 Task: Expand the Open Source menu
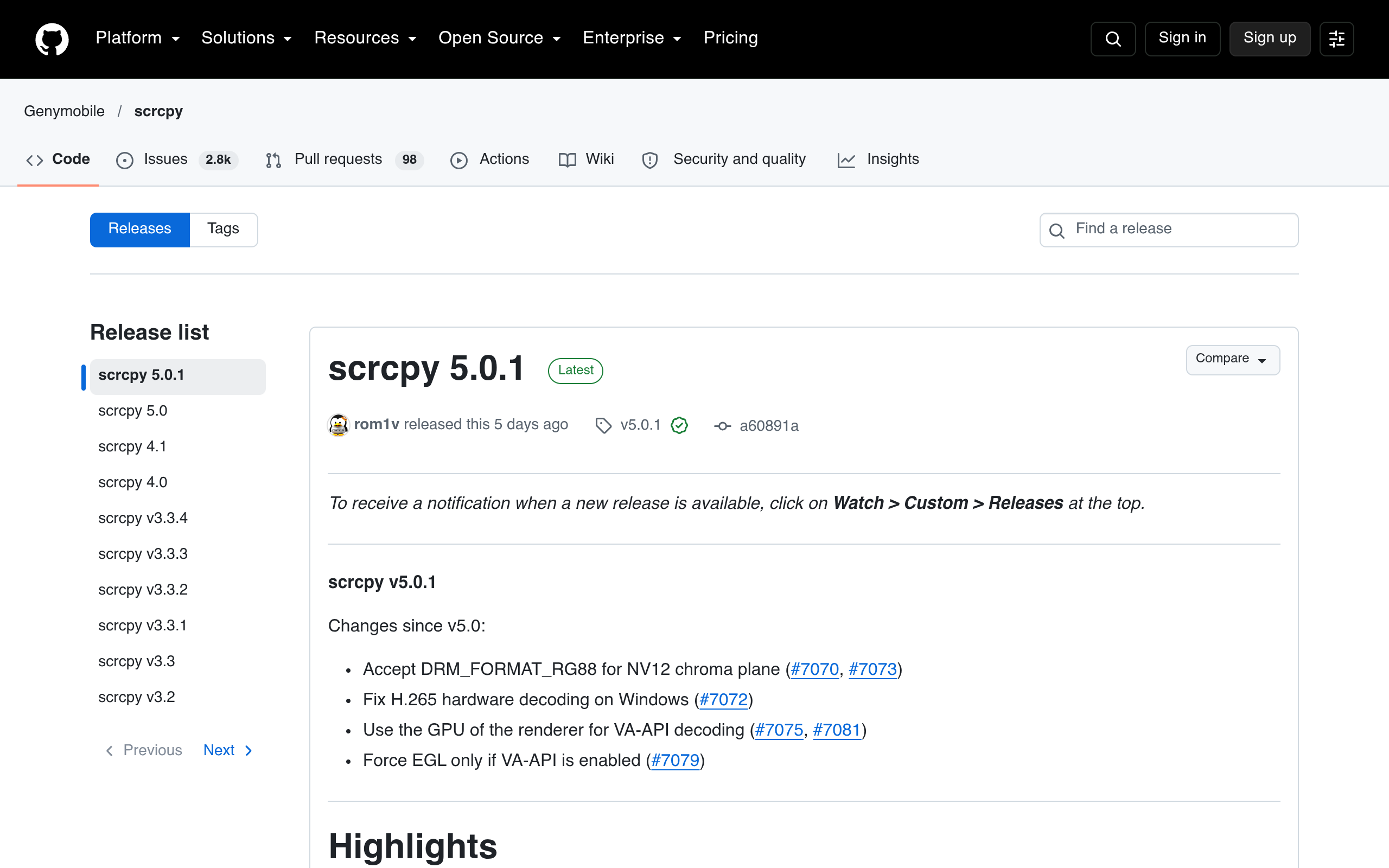coord(499,38)
